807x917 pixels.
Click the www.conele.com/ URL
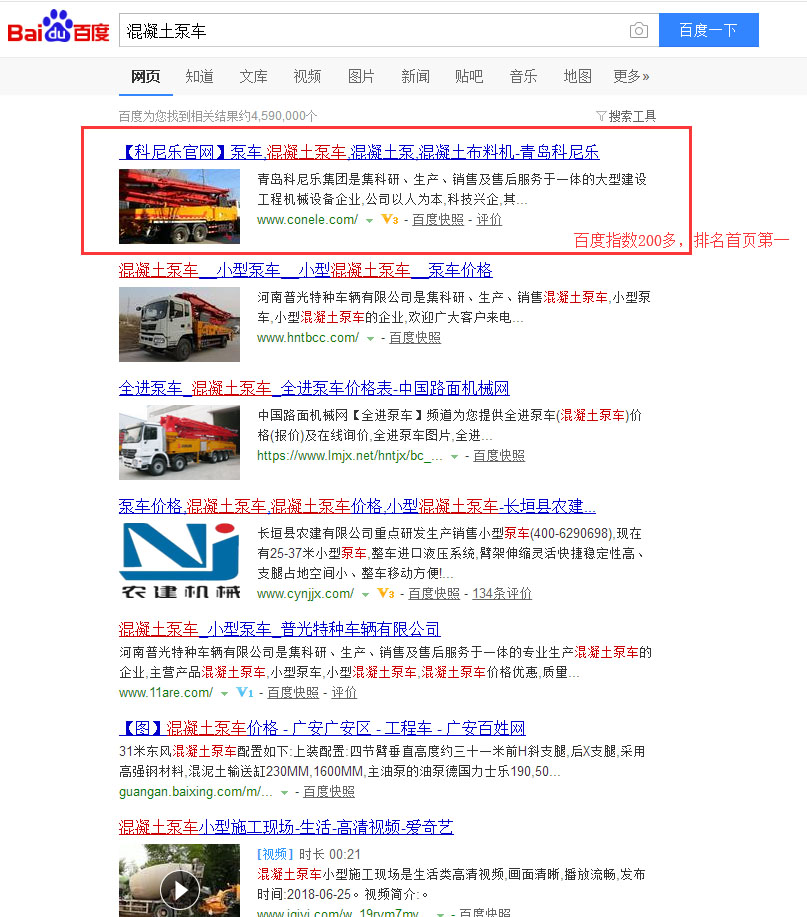(x=308, y=220)
